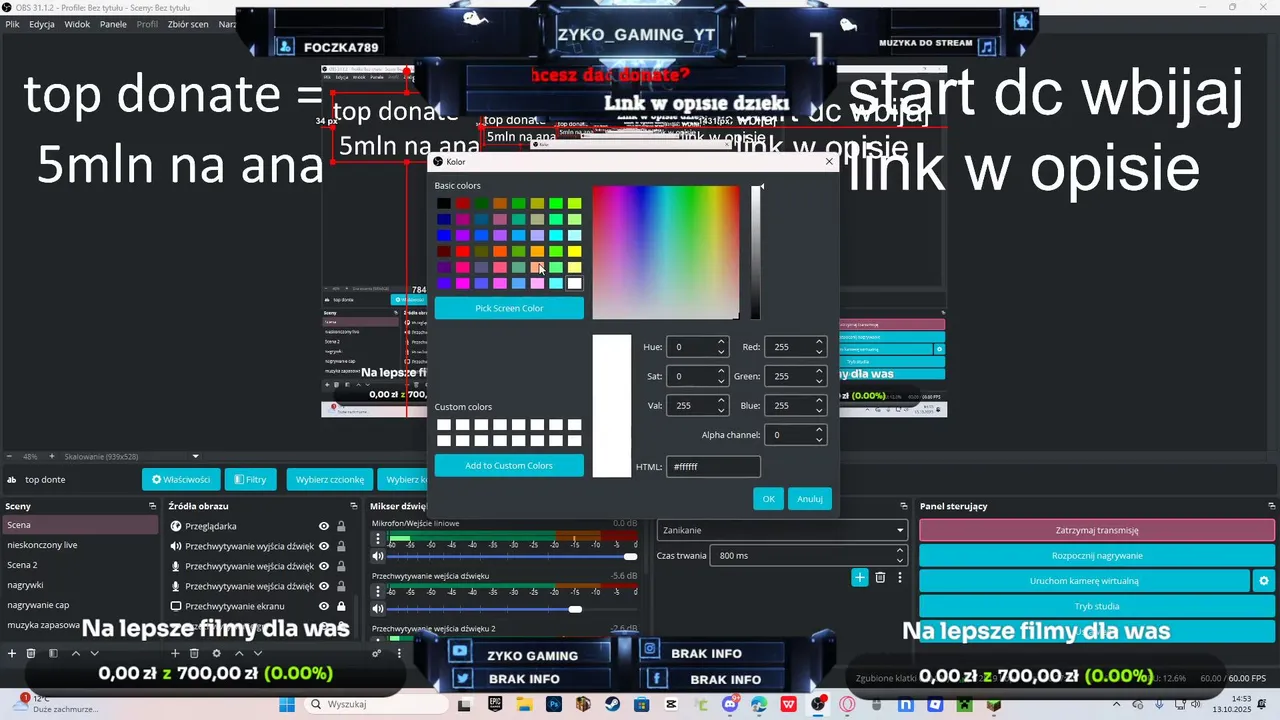Open the Widok menu
This screenshot has height=720, width=1280.
point(77,24)
